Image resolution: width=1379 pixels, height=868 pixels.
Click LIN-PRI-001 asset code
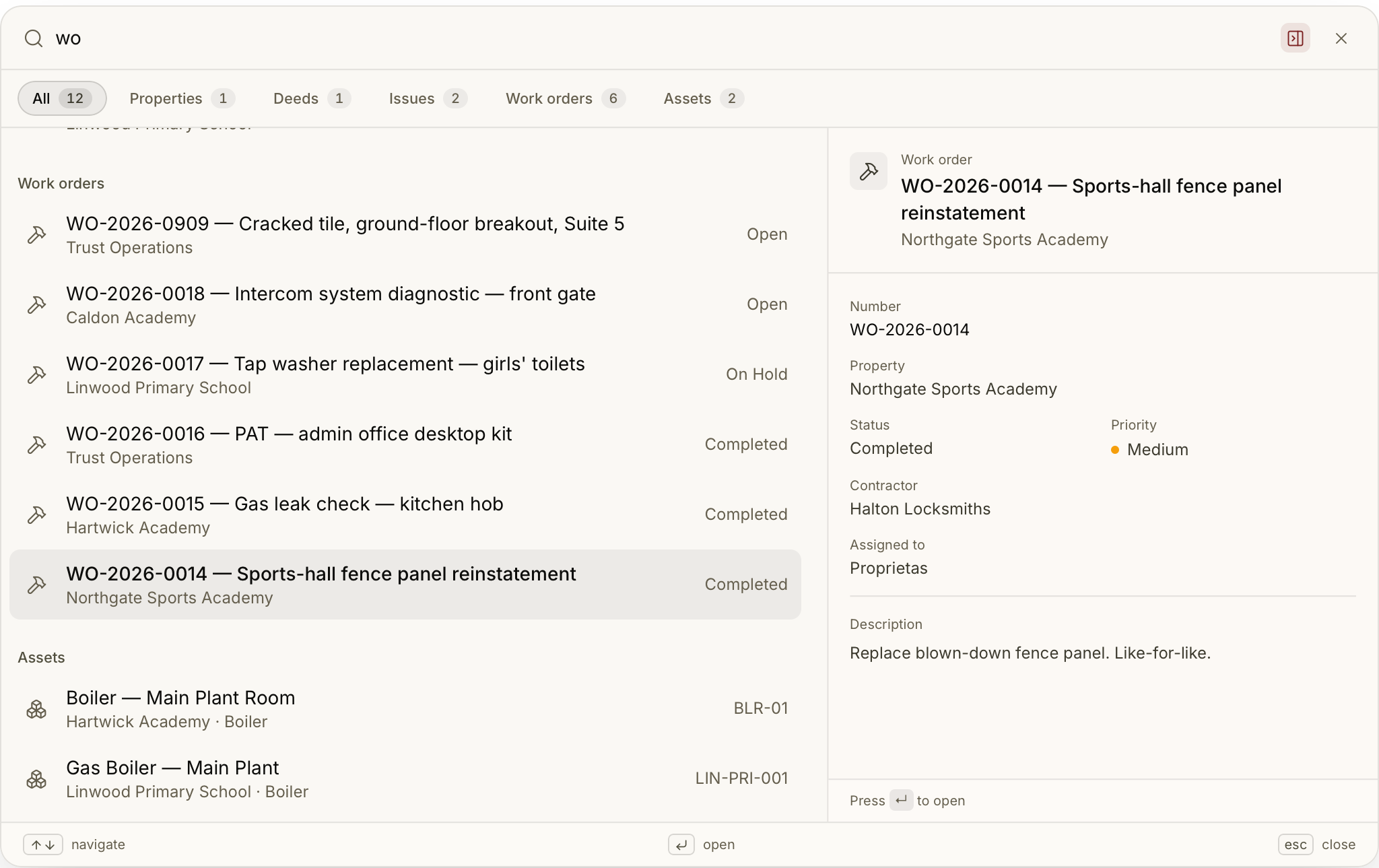pos(741,778)
